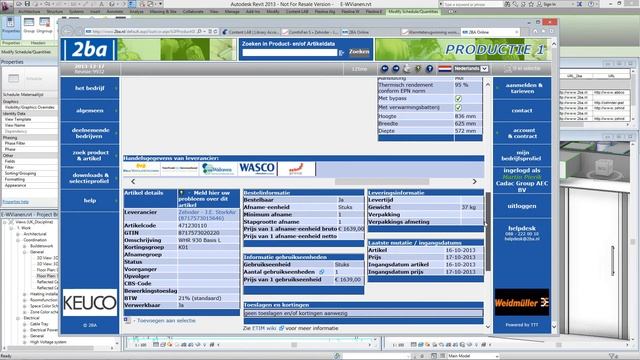Click the external-link icon after Aantal gebruikseenheden
This screenshot has height=360, width=640.
(322, 272)
